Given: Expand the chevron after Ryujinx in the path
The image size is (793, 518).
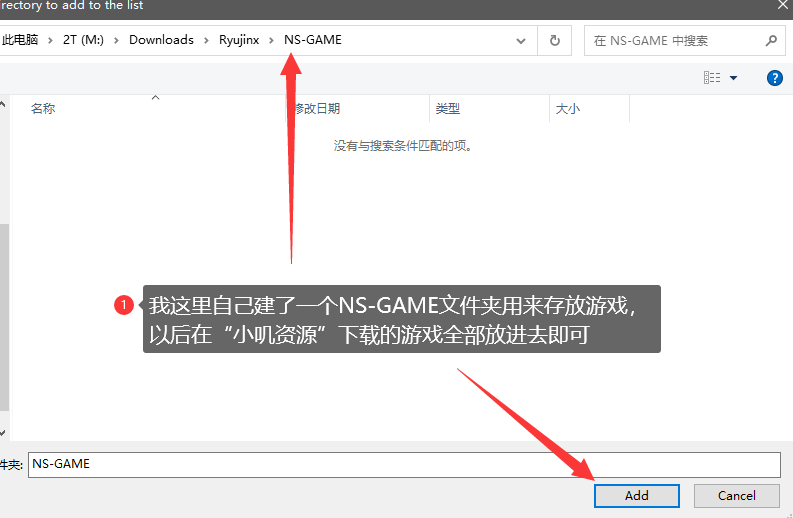Looking at the screenshot, I should click(x=272, y=41).
